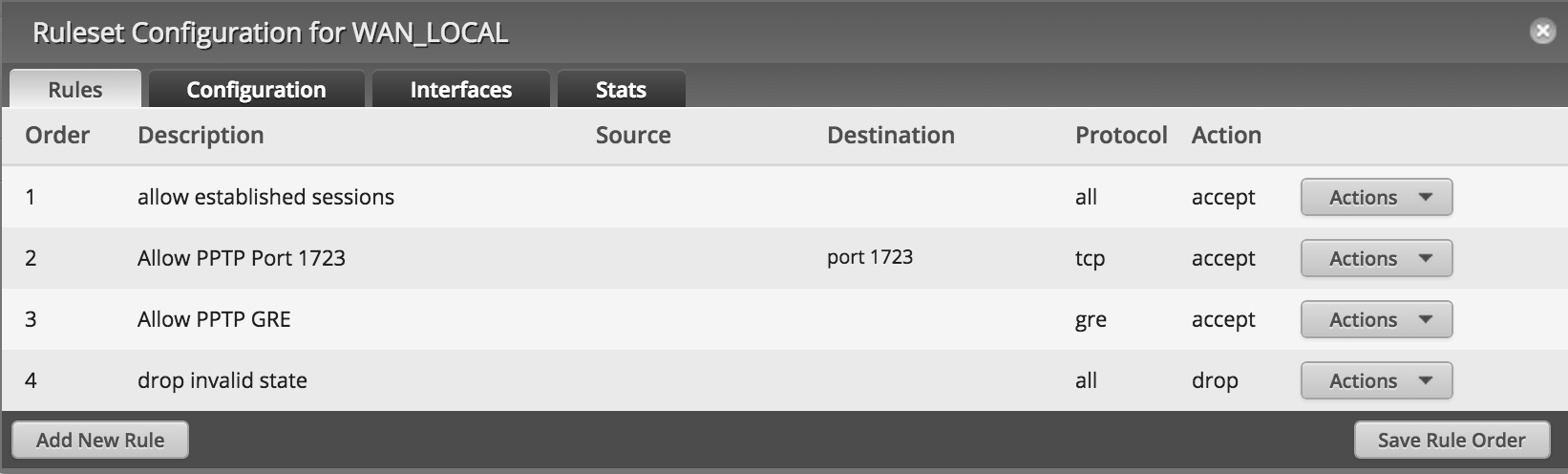Switch to the Interfaces tab

460,89
